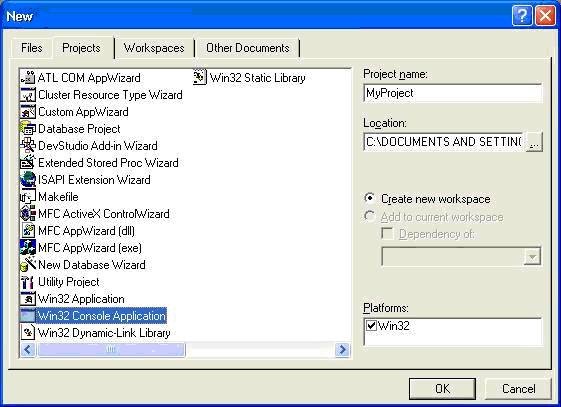
Task: Open the Other Documents tab
Action: coord(248,48)
